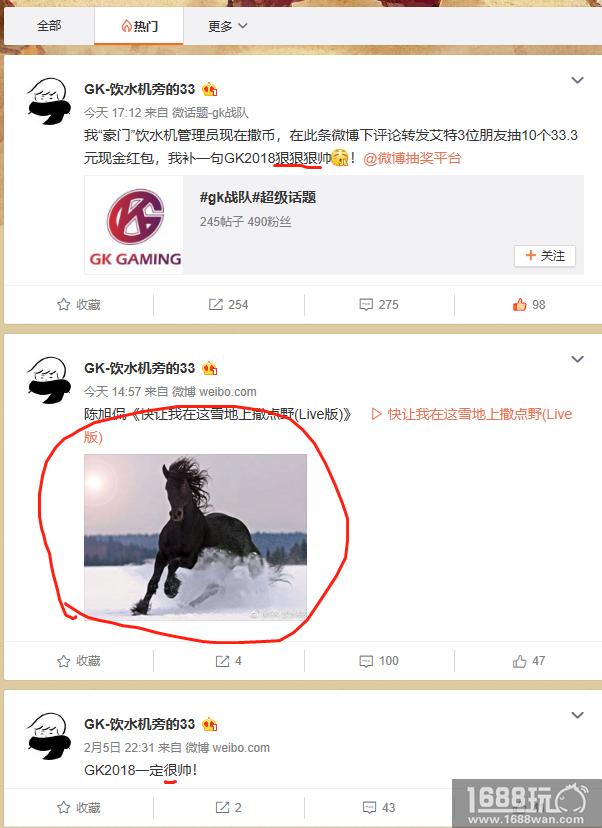Favorite the first post via 收藏 star
This screenshot has width=602, height=828.
coord(79,305)
